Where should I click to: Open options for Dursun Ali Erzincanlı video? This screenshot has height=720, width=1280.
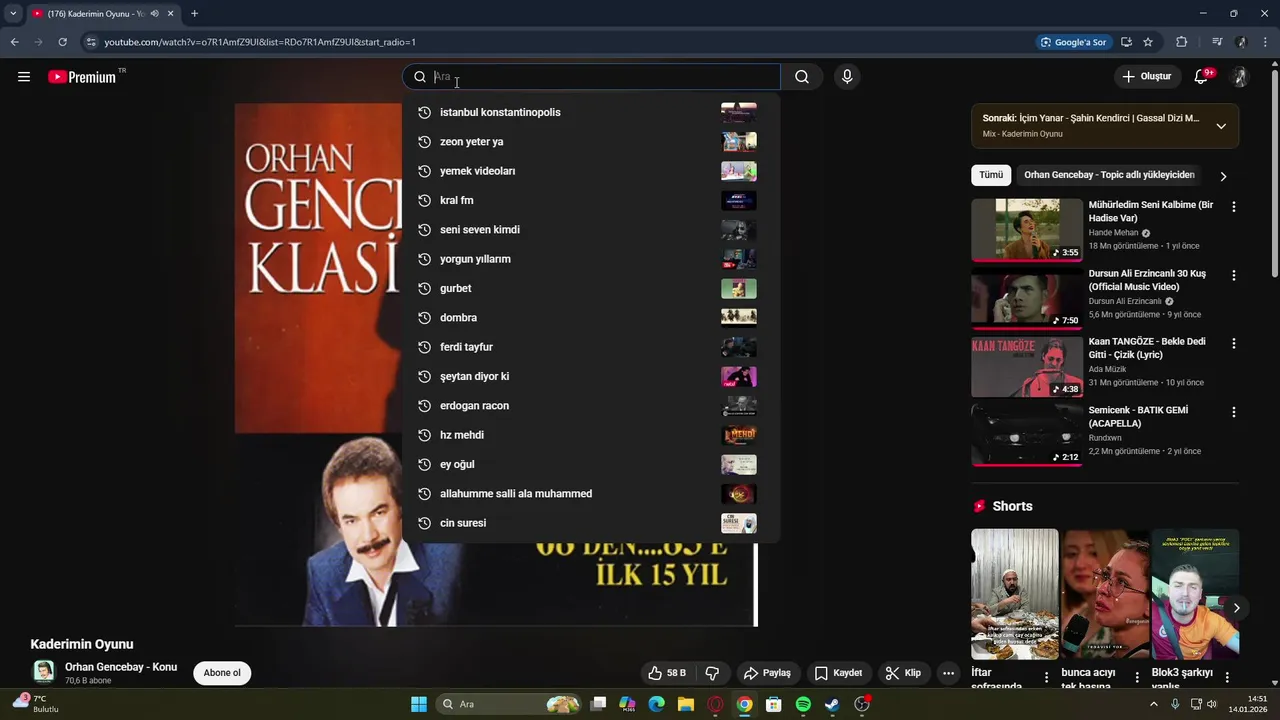(1233, 275)
